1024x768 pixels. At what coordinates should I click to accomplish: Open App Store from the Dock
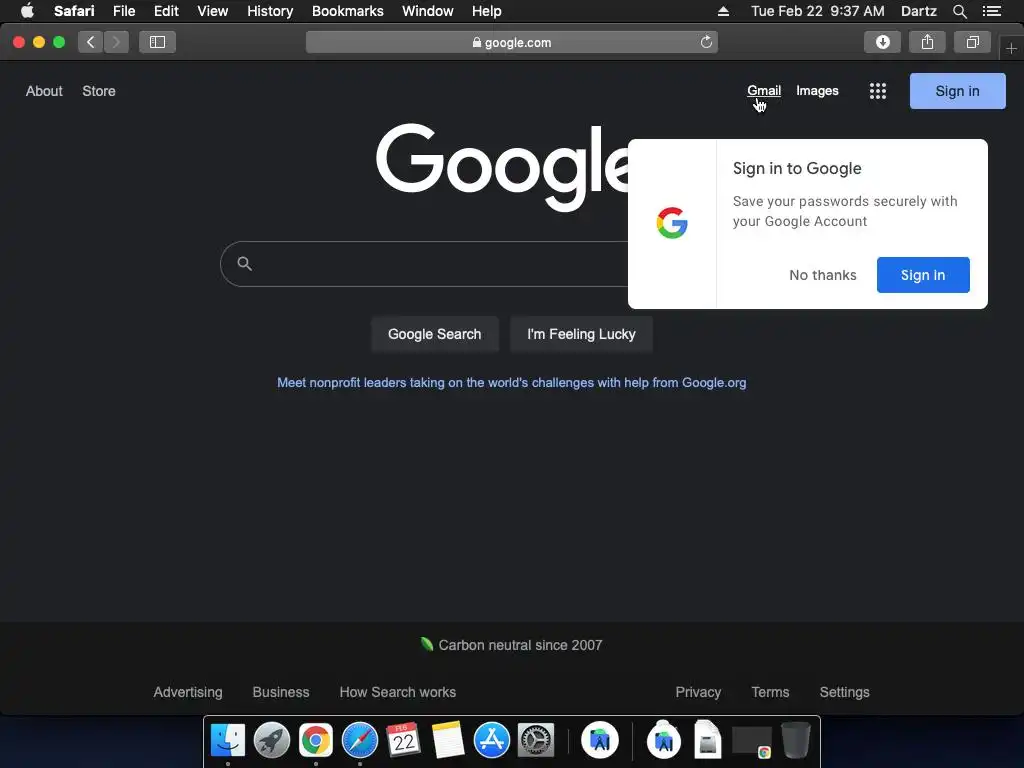[492, 741]
